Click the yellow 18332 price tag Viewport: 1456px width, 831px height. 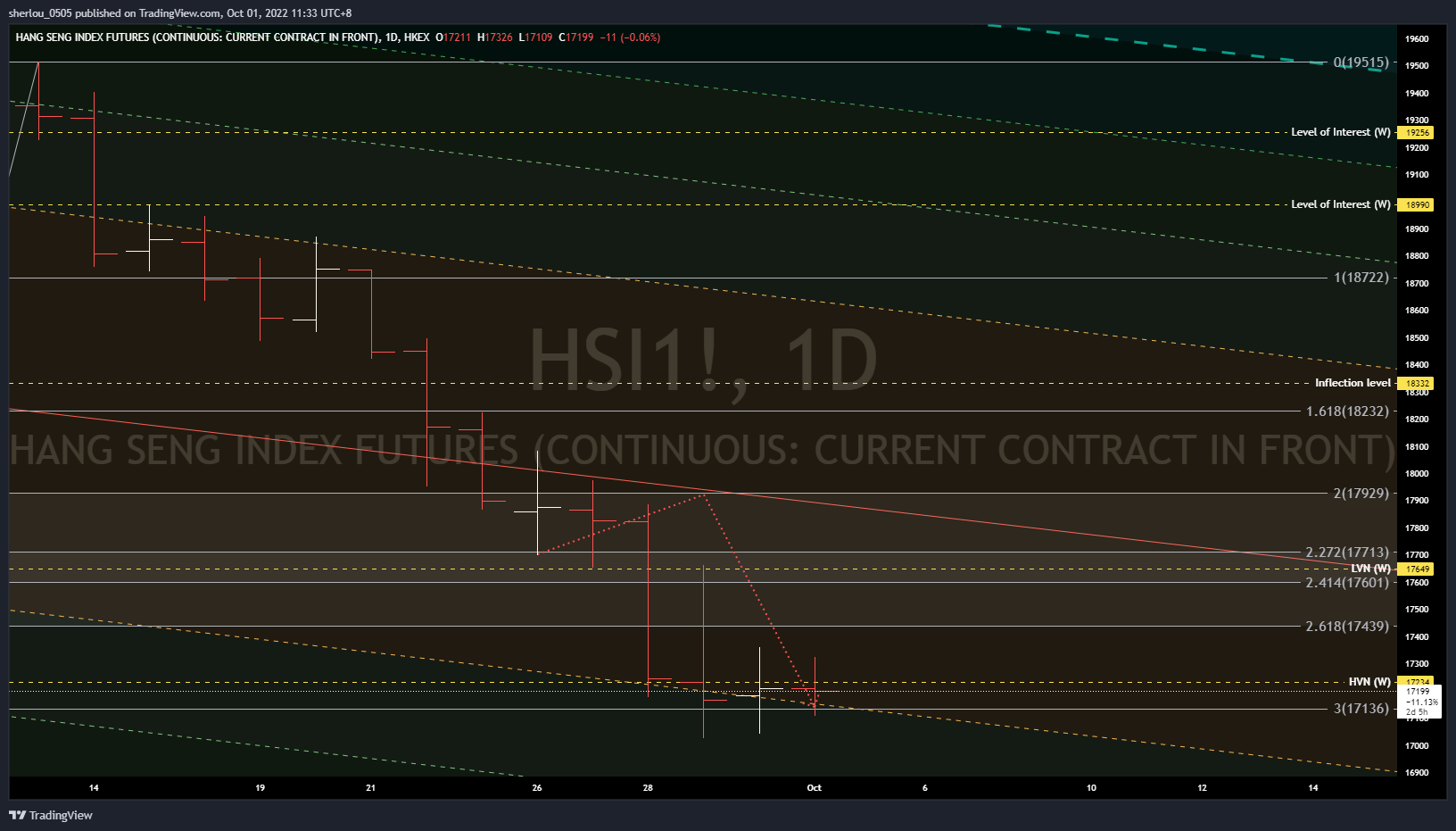[1416, 384]
